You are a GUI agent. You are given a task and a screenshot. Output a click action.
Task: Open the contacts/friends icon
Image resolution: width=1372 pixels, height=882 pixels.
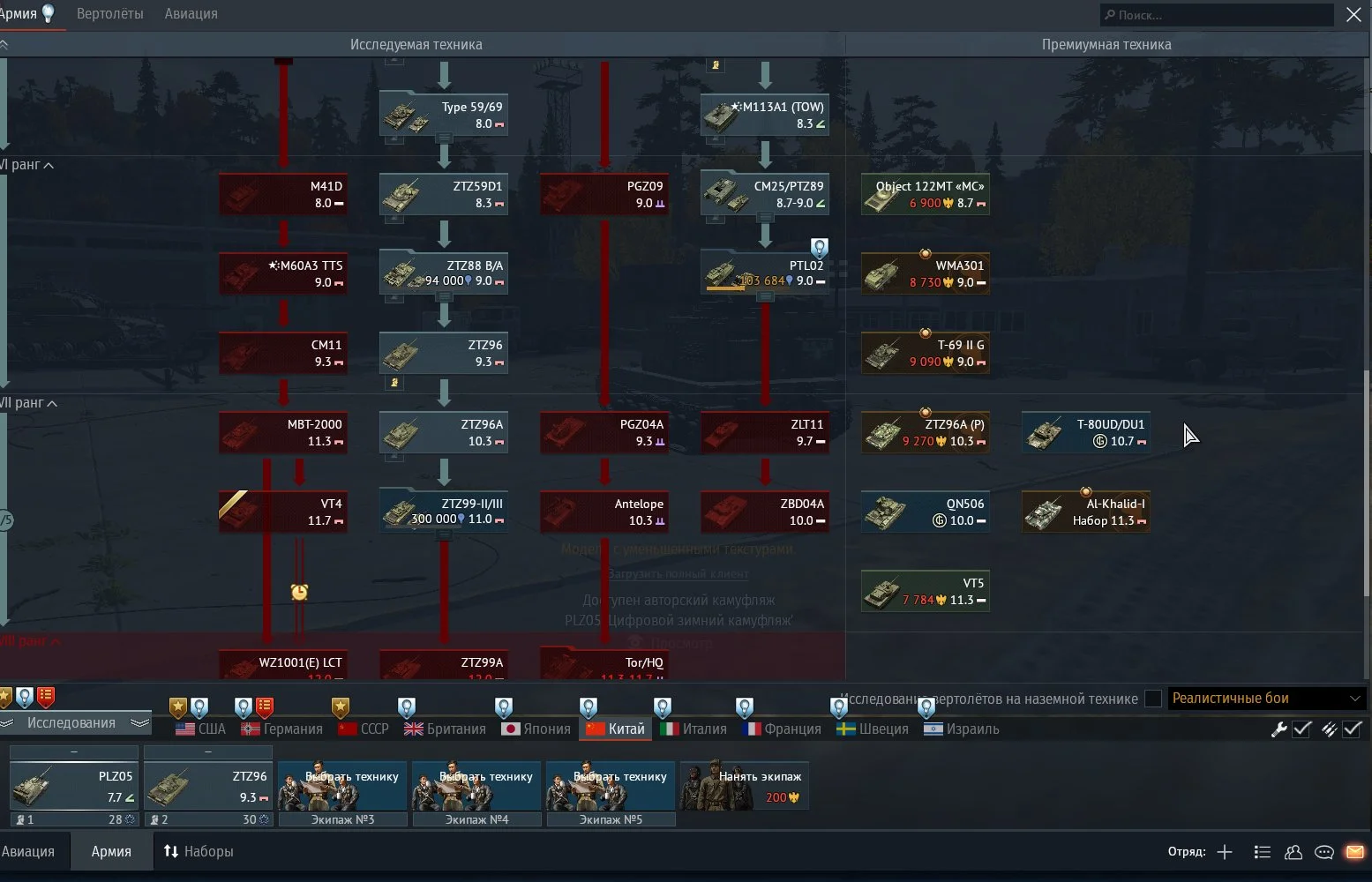1293,852
